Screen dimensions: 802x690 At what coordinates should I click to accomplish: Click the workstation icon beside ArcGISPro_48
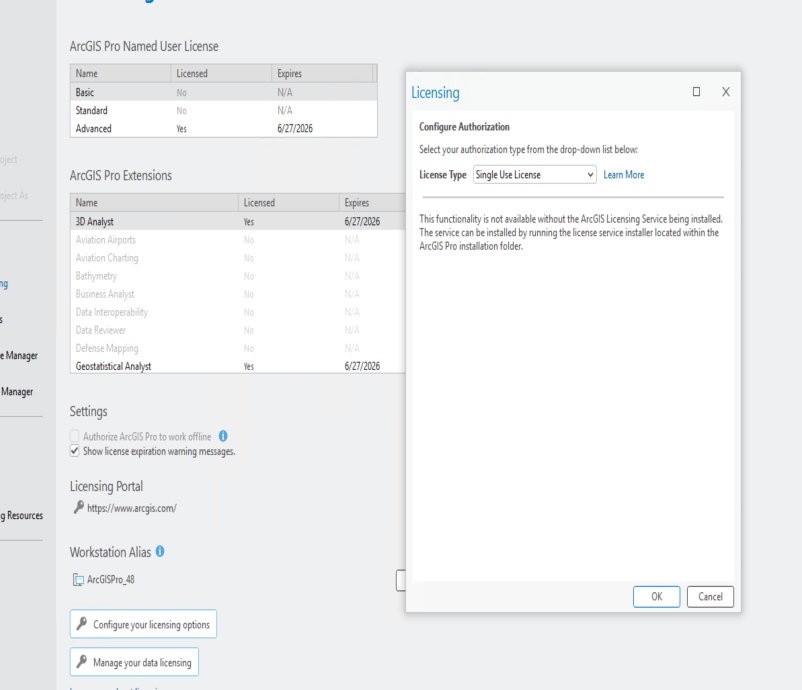point(78,580)
